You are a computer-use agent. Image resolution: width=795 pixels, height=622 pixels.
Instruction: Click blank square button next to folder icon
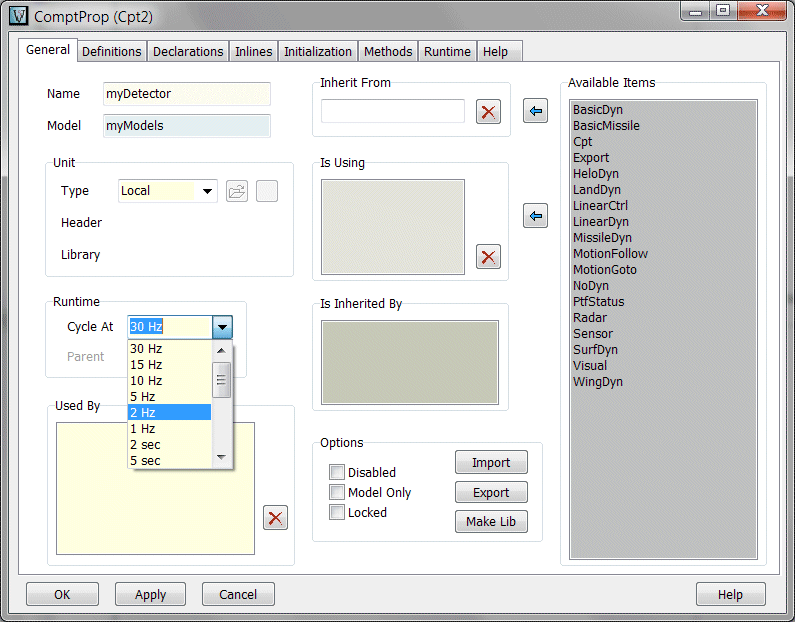click(x=267, y=191)
